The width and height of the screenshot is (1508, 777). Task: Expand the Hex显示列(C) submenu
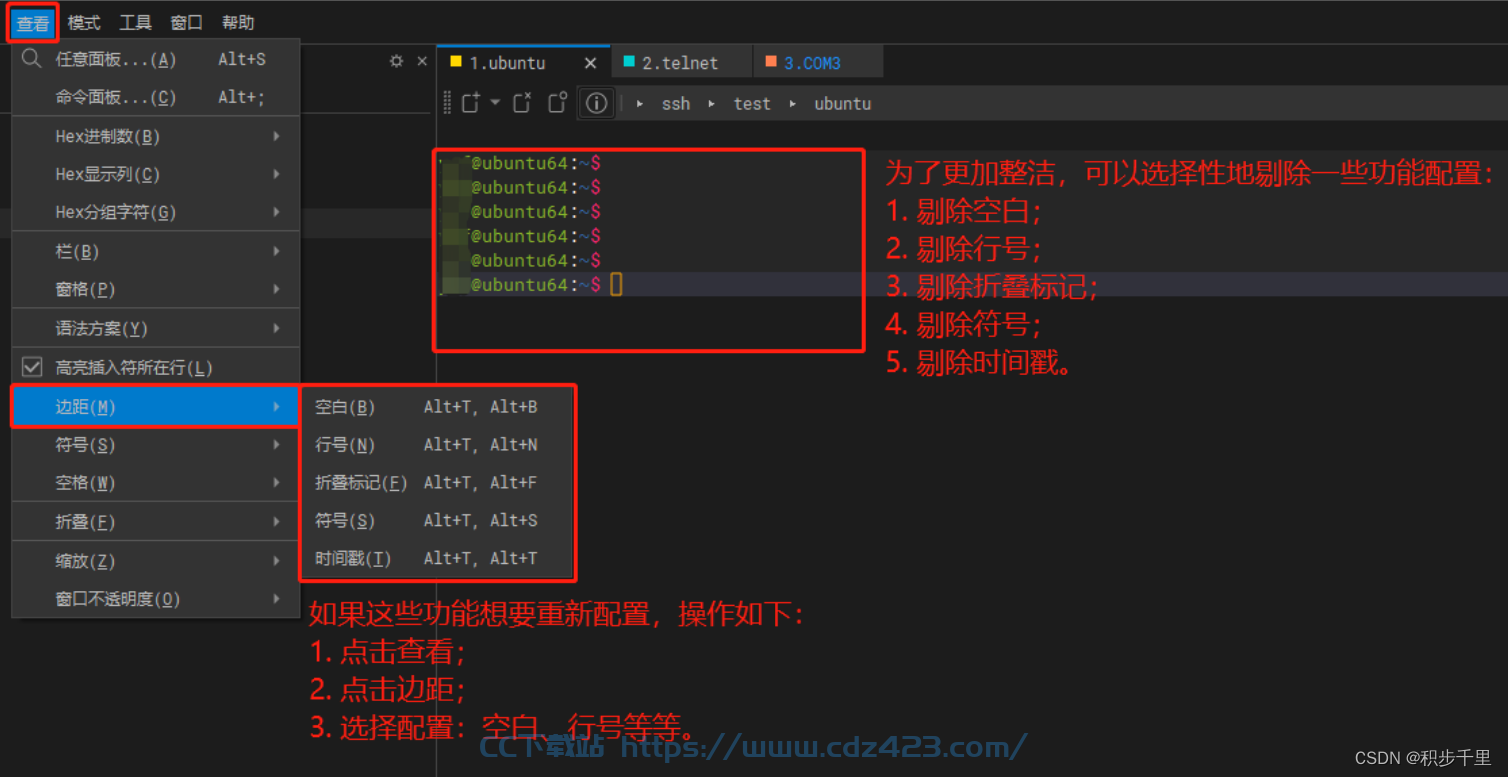(156, 174)
